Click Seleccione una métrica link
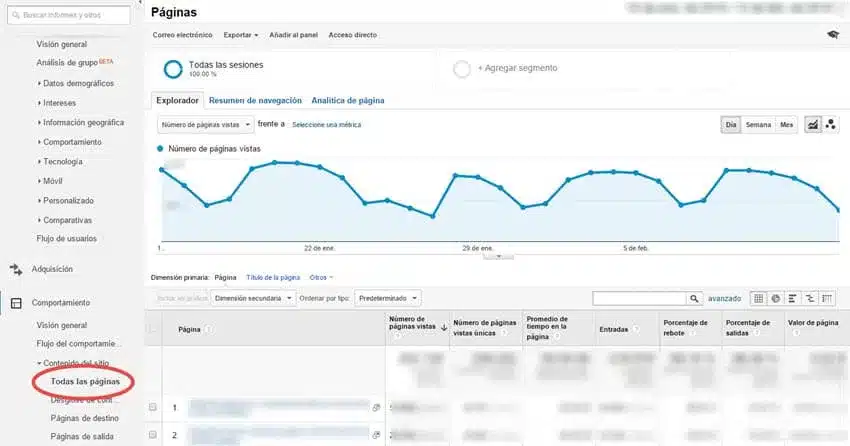The width and height of the screenshot is (850, 446). pyautogui.click(x=326, y=125)
